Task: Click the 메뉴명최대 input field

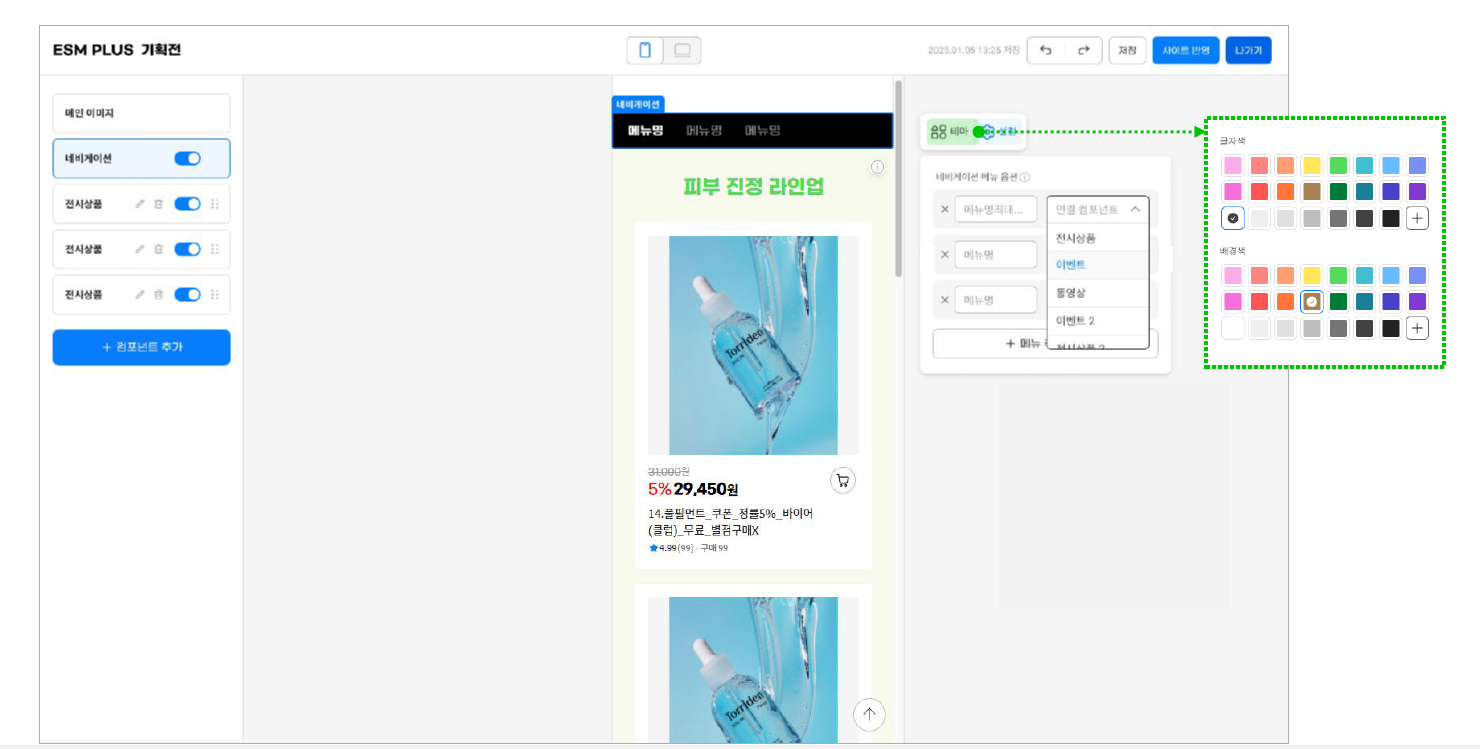Action: pos(995,210)
